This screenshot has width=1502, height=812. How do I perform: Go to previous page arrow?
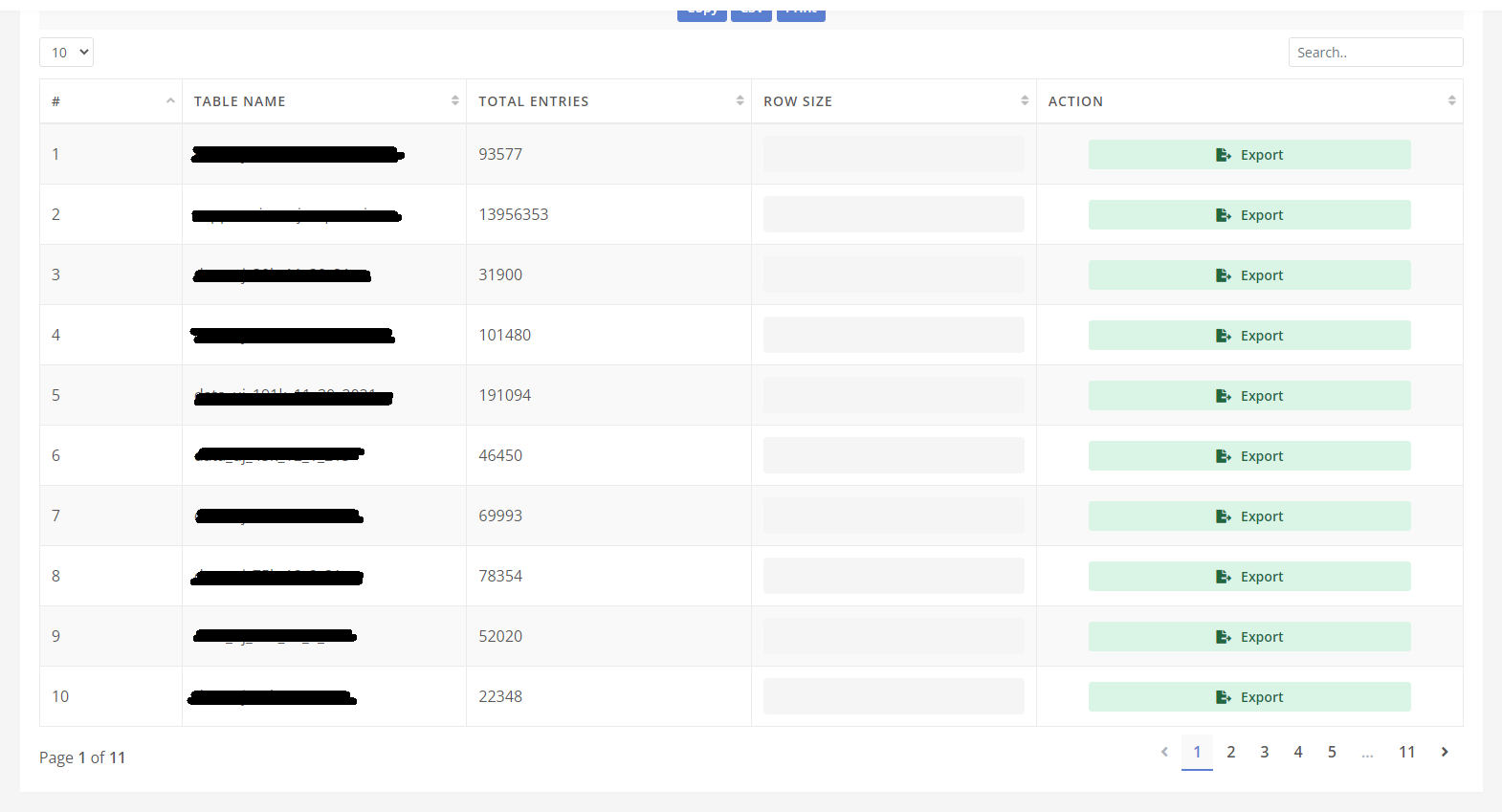(1164, 752)
